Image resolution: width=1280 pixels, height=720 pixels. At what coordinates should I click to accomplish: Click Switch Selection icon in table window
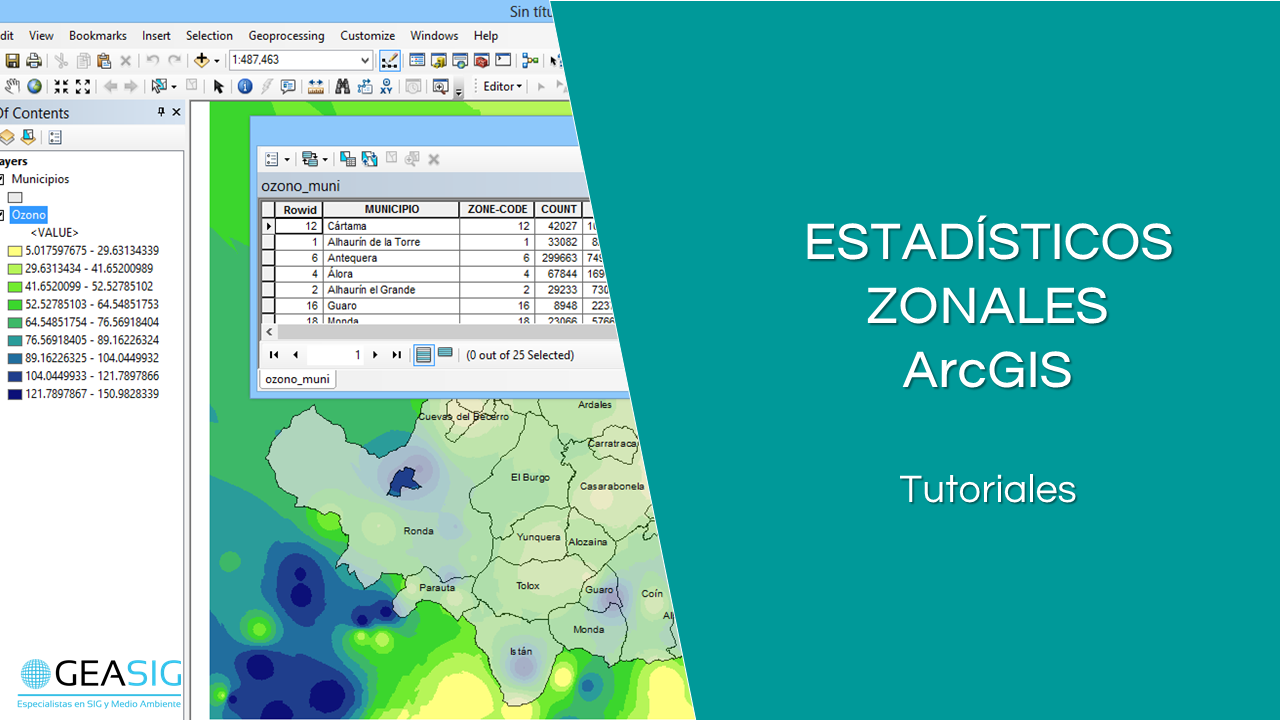click(x=370, y=159)
